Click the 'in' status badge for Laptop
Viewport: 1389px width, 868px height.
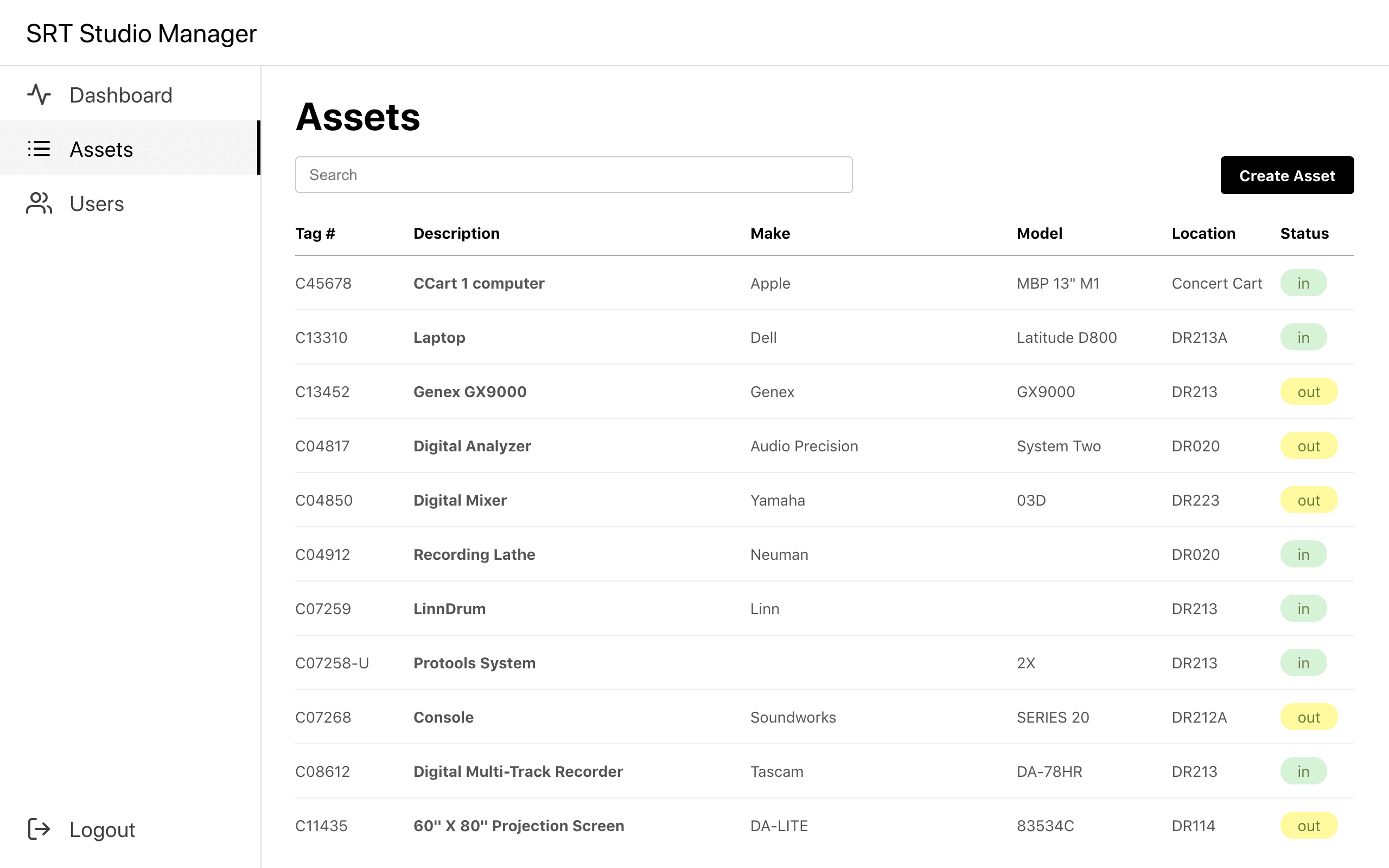(x=1303, y=337)
